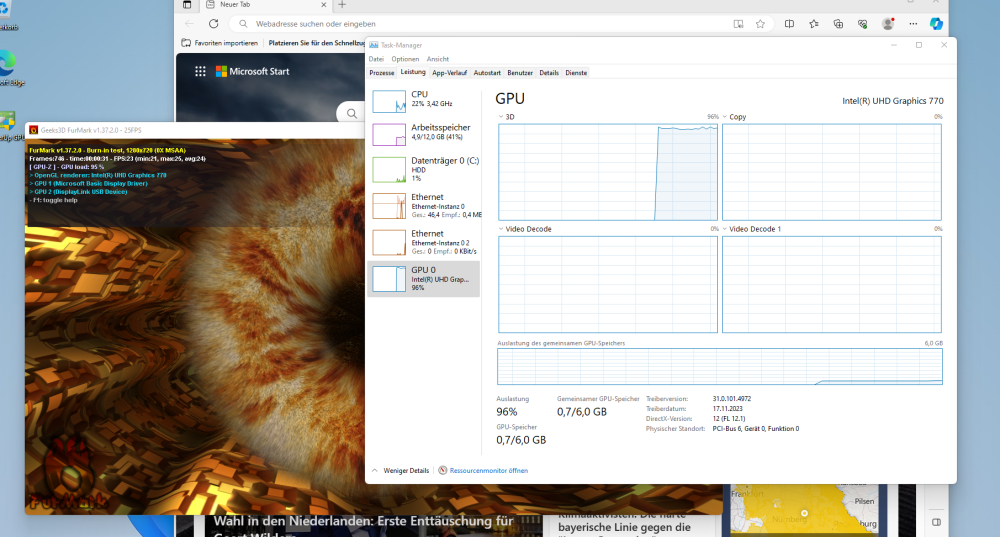Open Edge settings and more menu
This screenshot has height=537, width=1000.
[x=913, y=24]
